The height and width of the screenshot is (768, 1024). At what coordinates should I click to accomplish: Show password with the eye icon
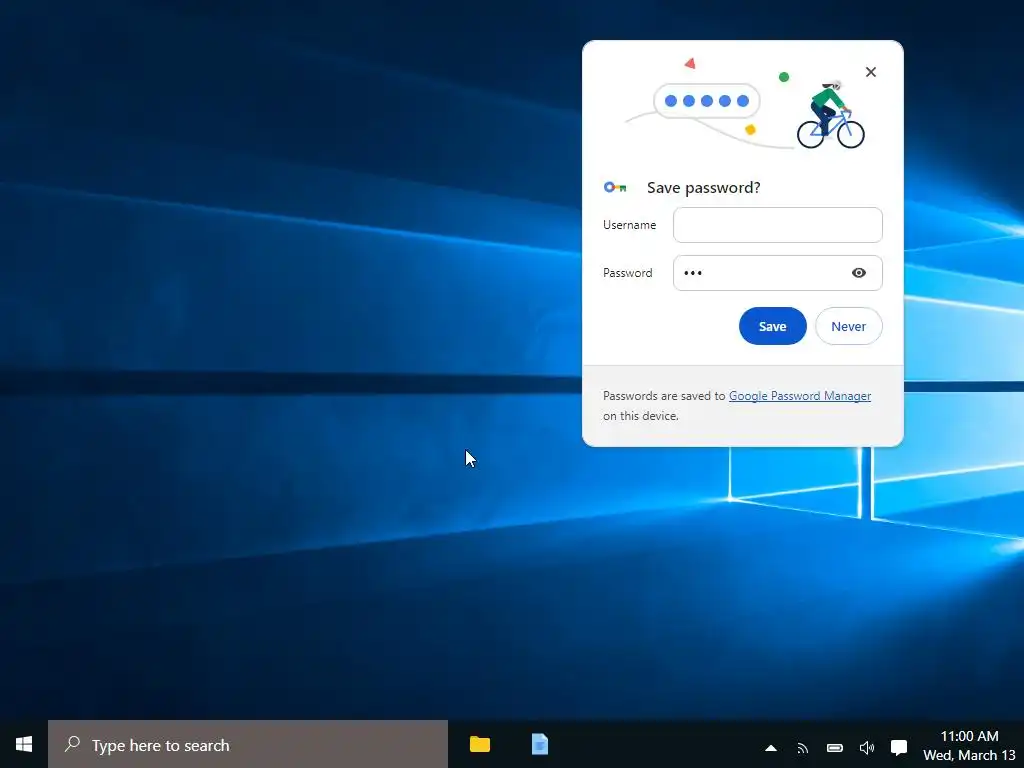[859, 273]
